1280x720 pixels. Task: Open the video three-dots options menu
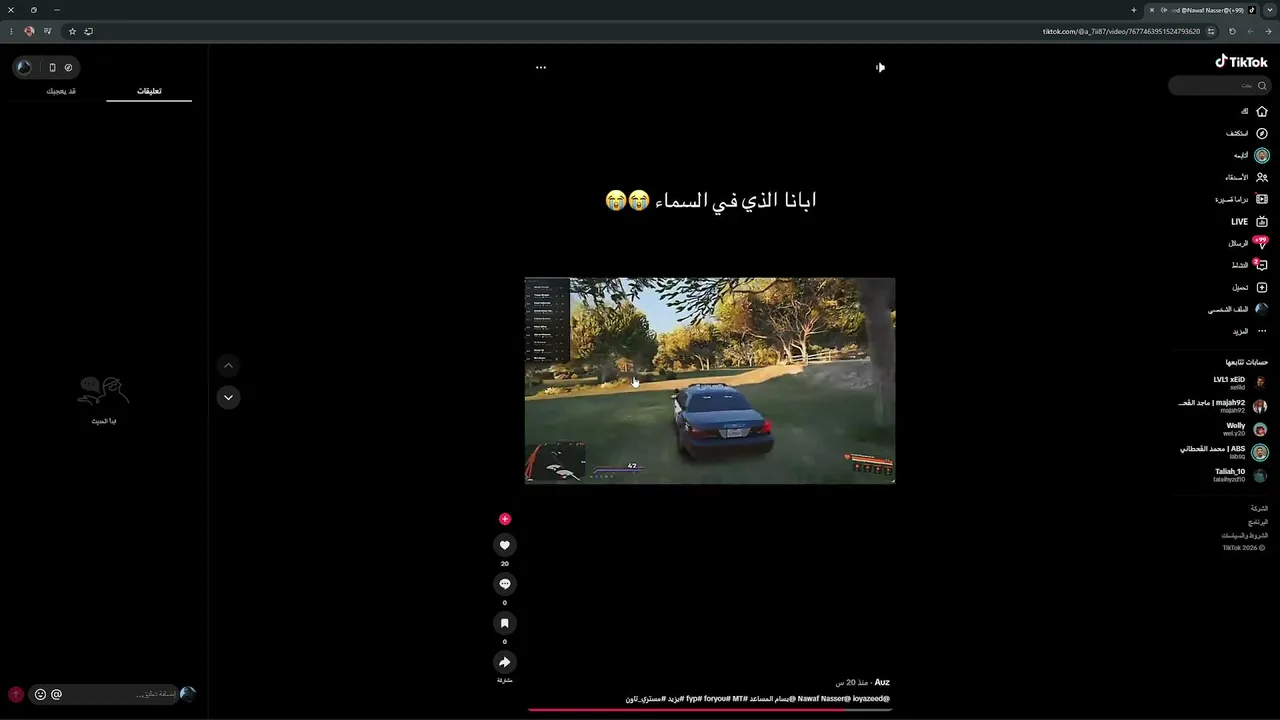(x=541, y=68)
